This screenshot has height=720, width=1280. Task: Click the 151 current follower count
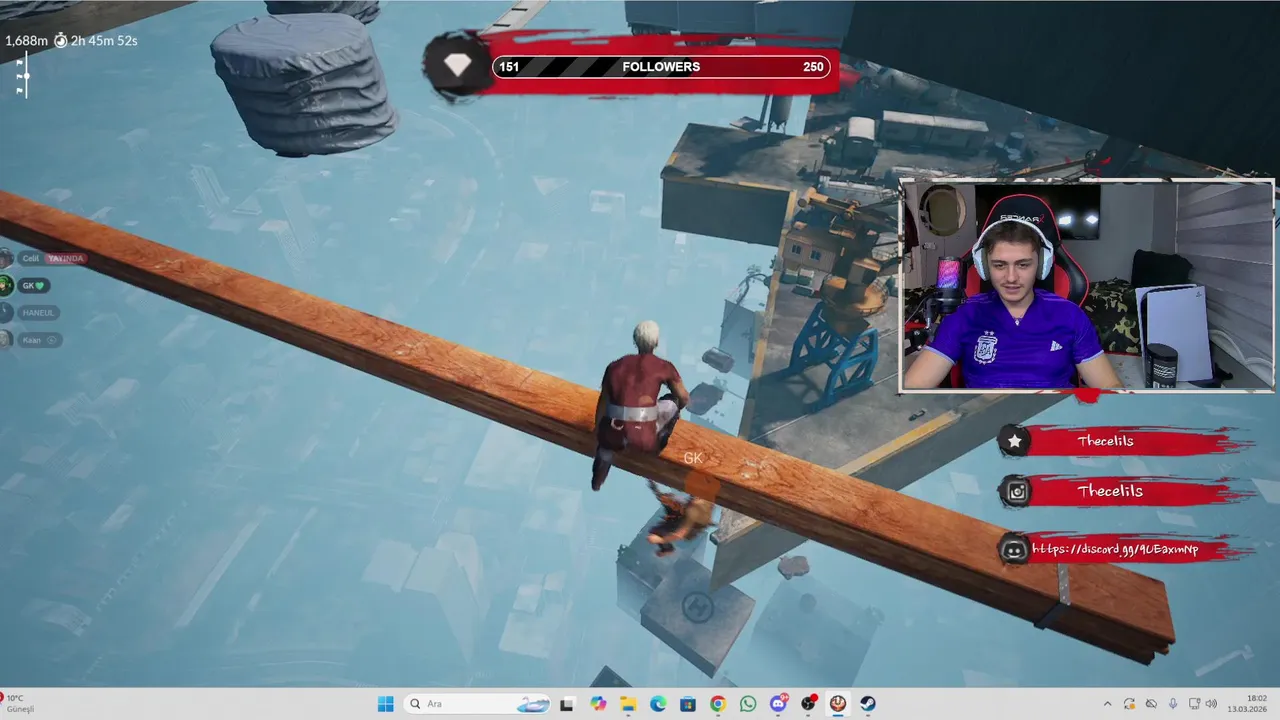coord(509,67)
